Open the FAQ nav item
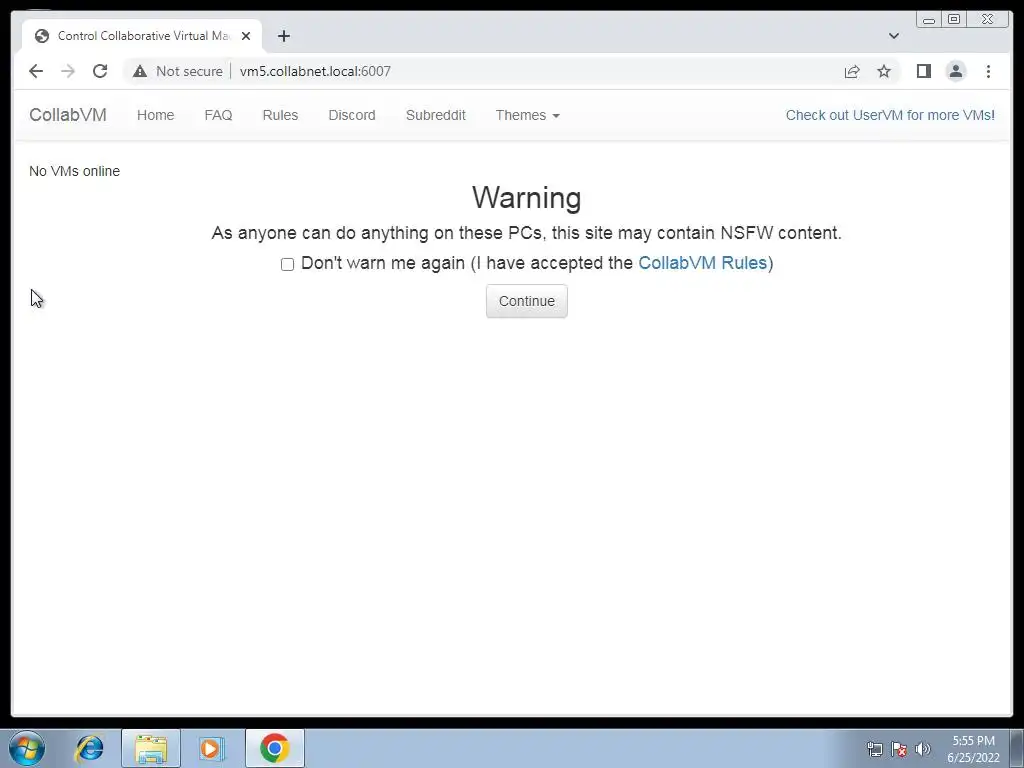This screenshot has height=768, width=1024. pos(218,115)
